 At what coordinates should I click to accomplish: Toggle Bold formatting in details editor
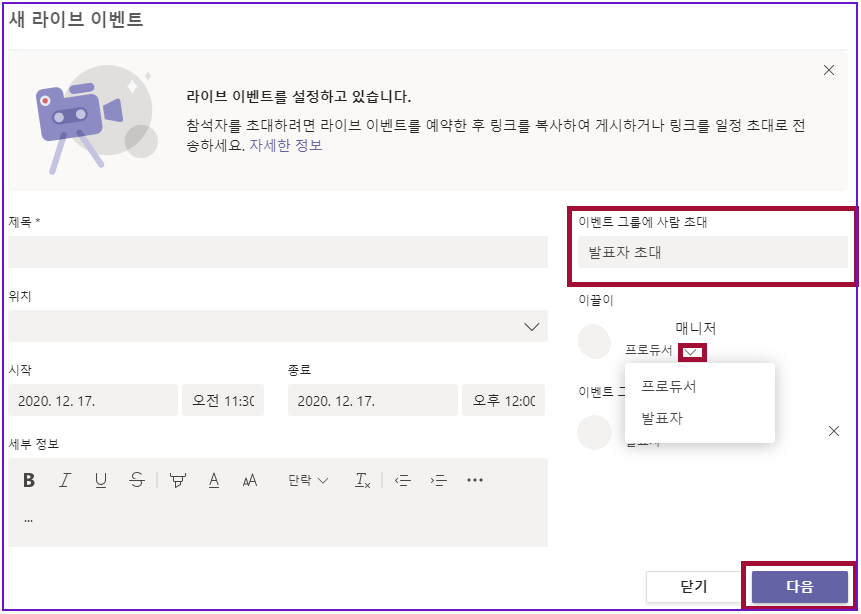click(x=29, y=481)
